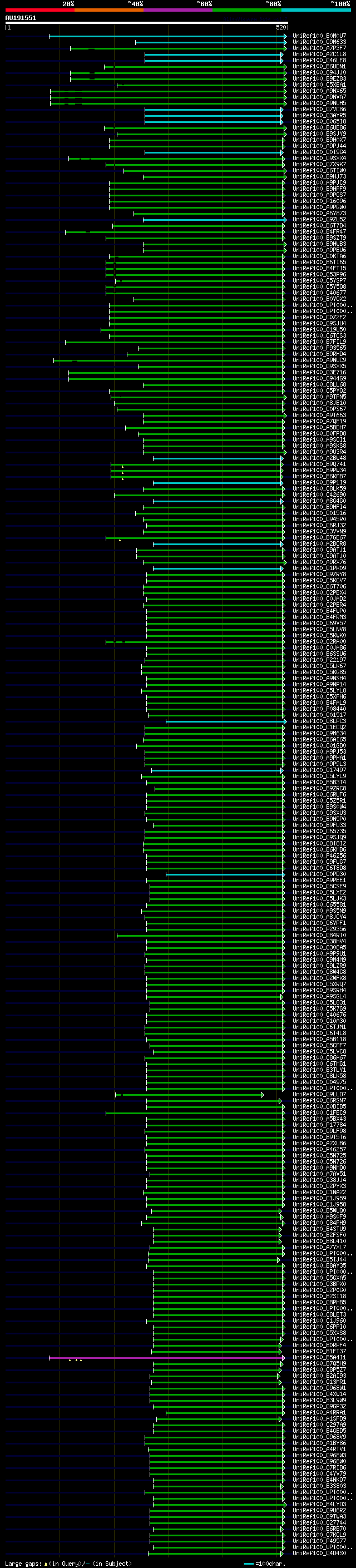The image size is (356, 1568).
Task: Open hit UniRef100_Q94JJ0
Action: [319, 72]
